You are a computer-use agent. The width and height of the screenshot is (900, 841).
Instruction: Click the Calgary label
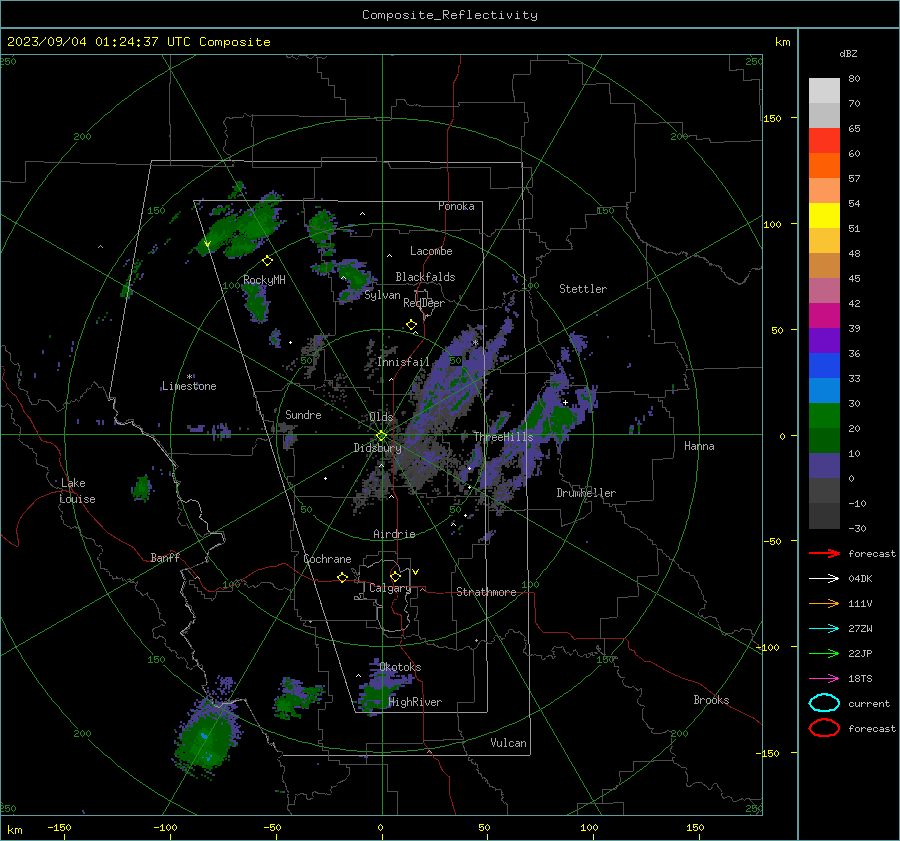(x=390, y=588)
